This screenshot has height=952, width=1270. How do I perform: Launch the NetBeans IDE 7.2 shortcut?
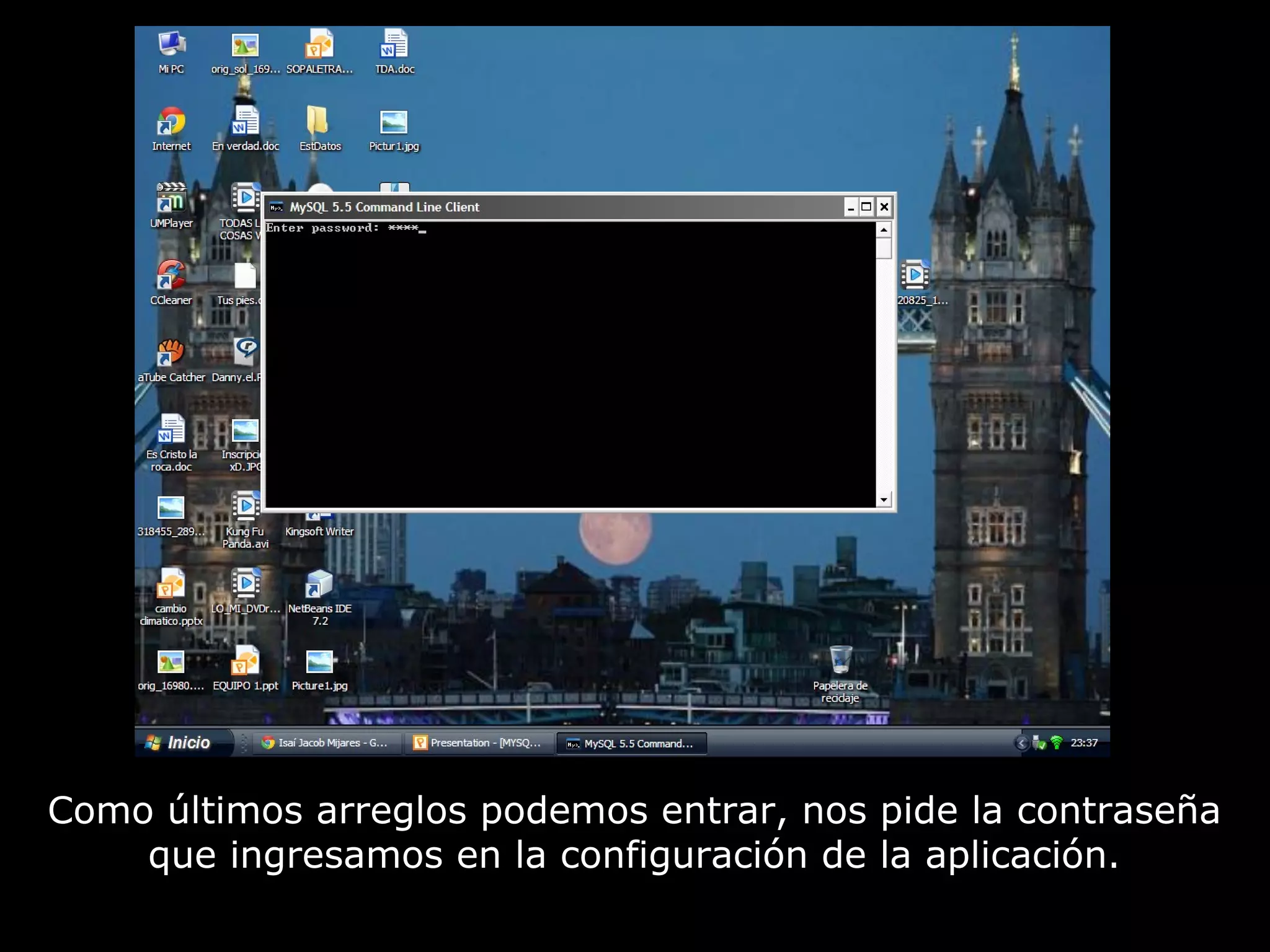[320, 597]
